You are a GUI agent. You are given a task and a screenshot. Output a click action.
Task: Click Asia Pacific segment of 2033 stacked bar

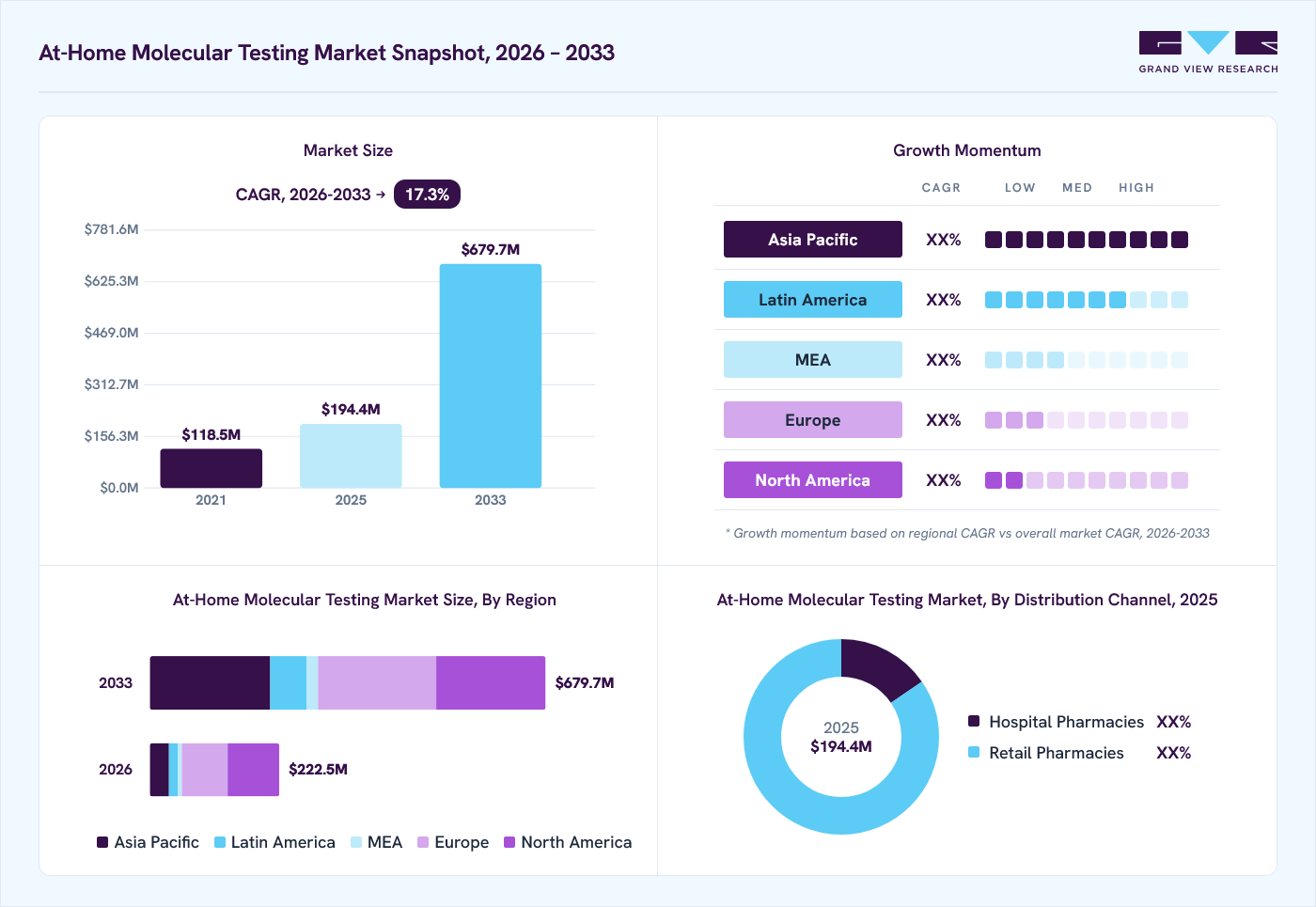tap(210, 682)
